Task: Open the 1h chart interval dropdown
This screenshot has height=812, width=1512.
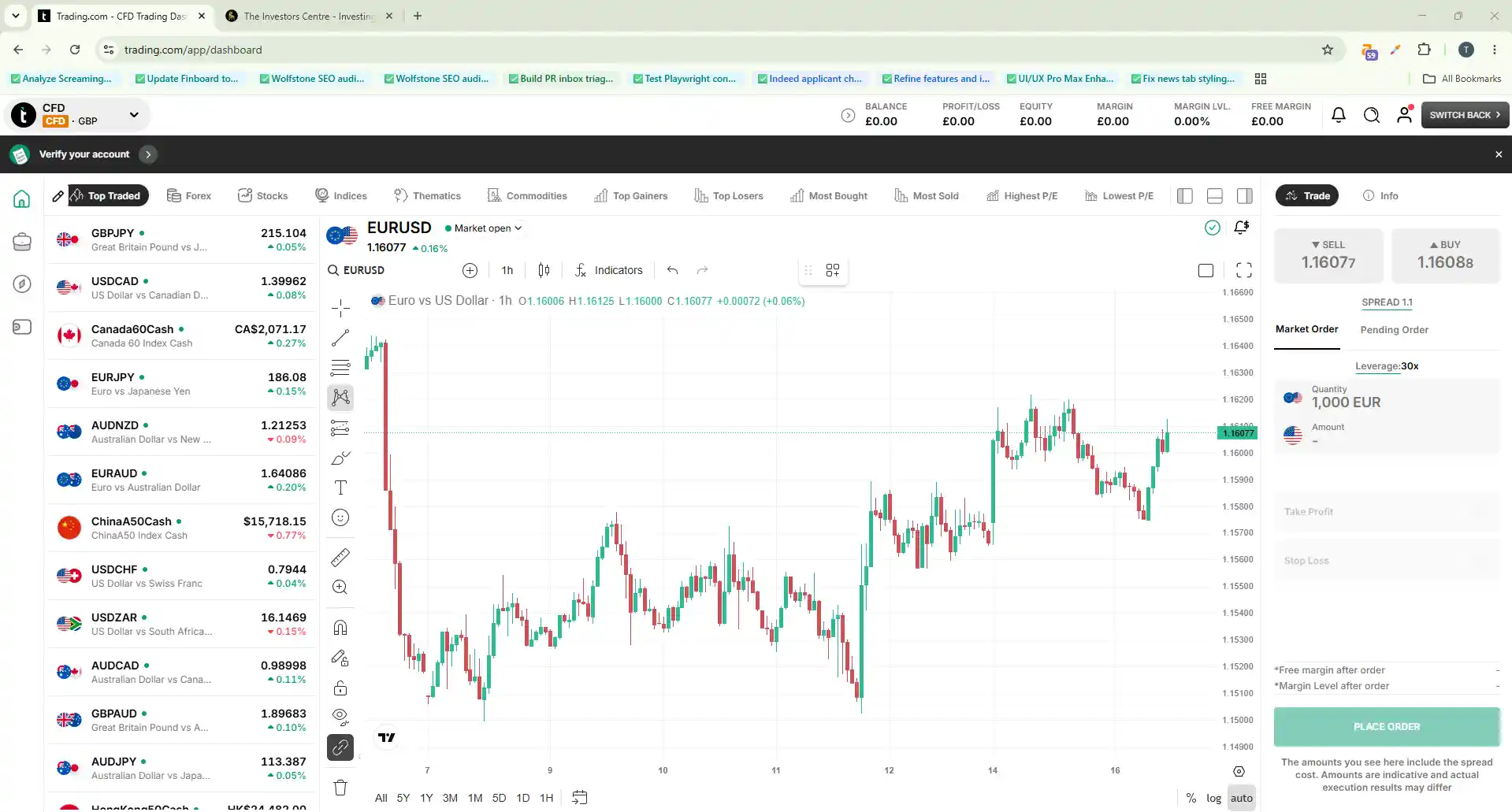Action: tap(507, 270)
